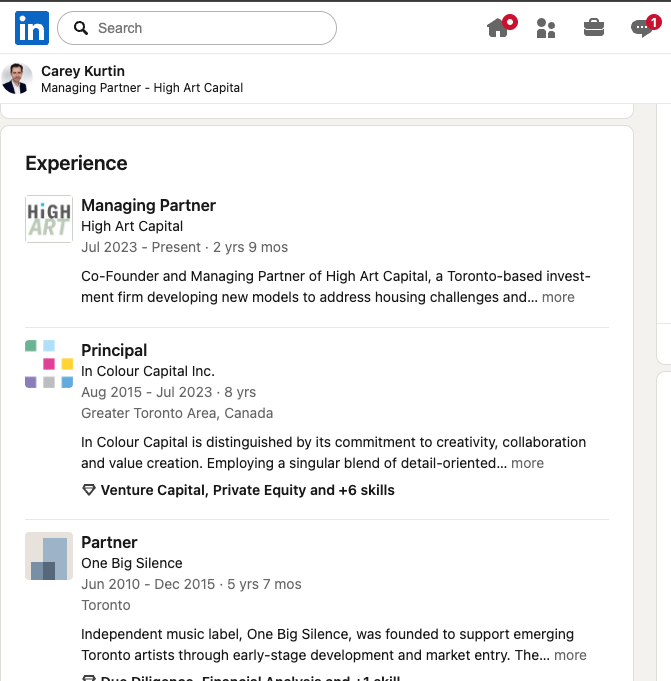The image size is (671, 681).
Task: Click the skills diamond icon beside Venture Capital
Action: click(x=89, y=490)
